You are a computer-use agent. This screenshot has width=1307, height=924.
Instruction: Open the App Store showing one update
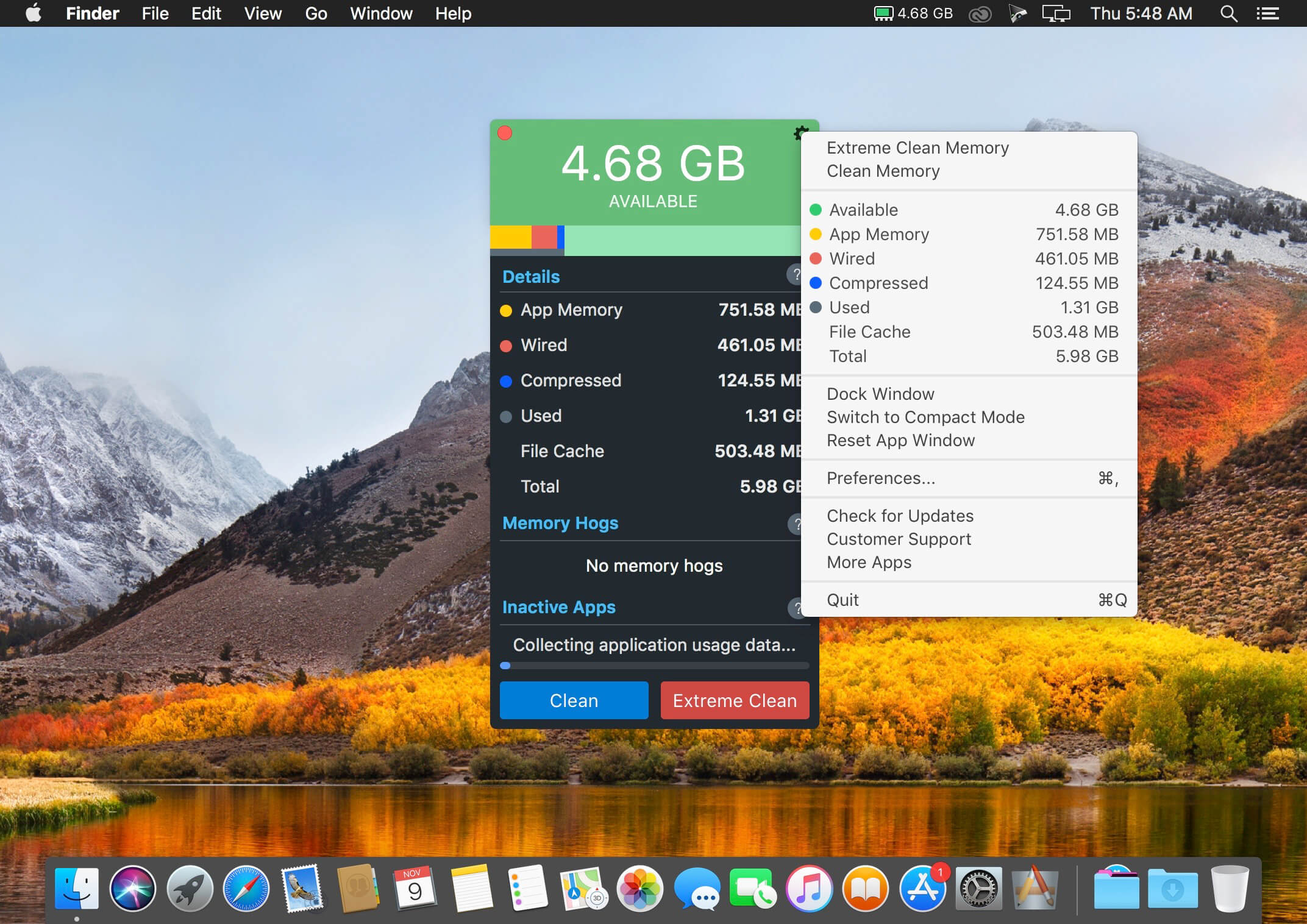pos(922,890)
